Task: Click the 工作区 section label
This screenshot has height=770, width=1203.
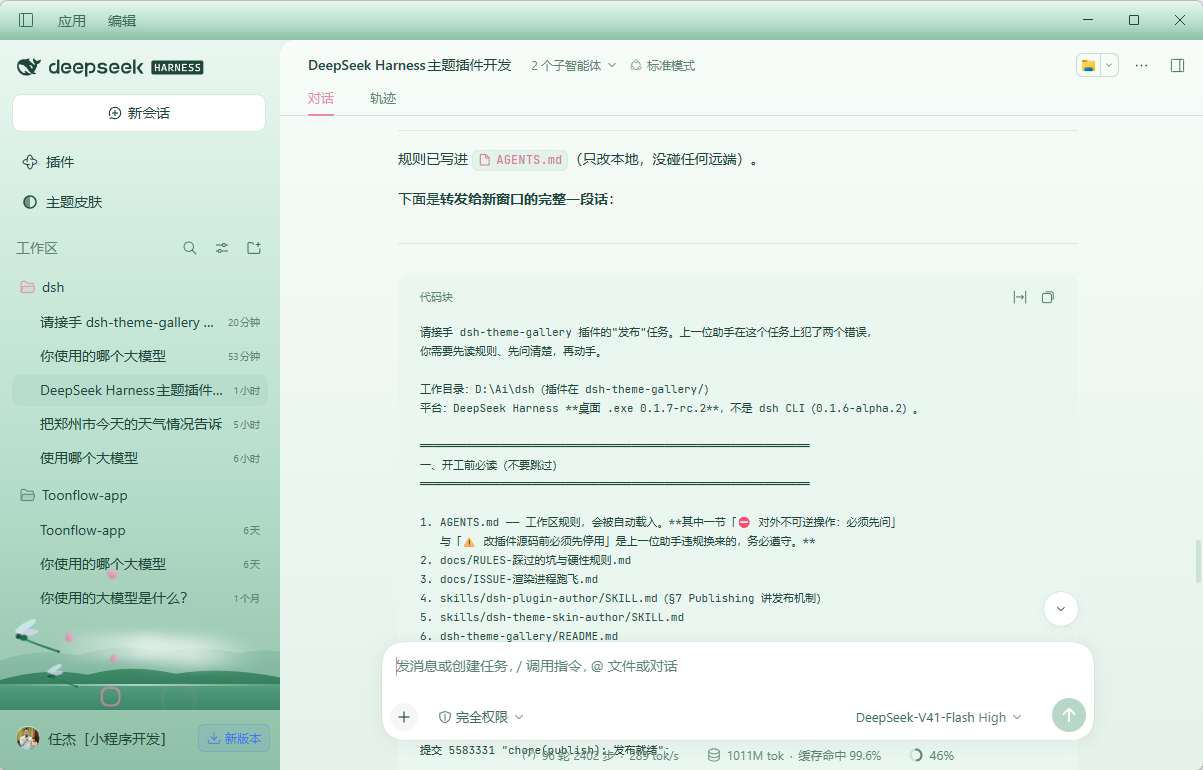Action: [x=37, y=248]
